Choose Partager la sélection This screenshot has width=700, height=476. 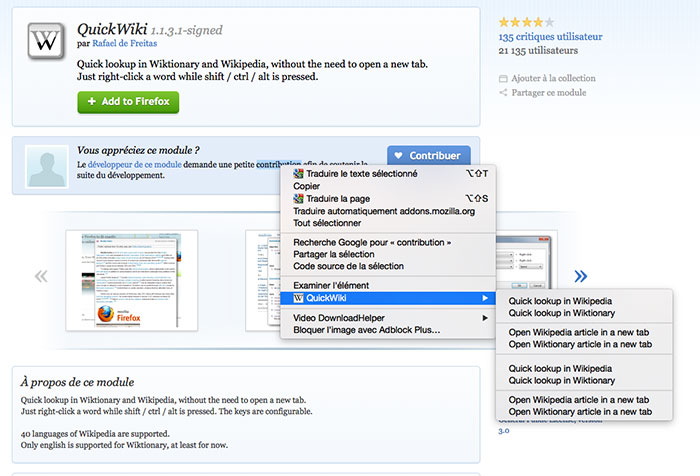[x=388, y=254]
